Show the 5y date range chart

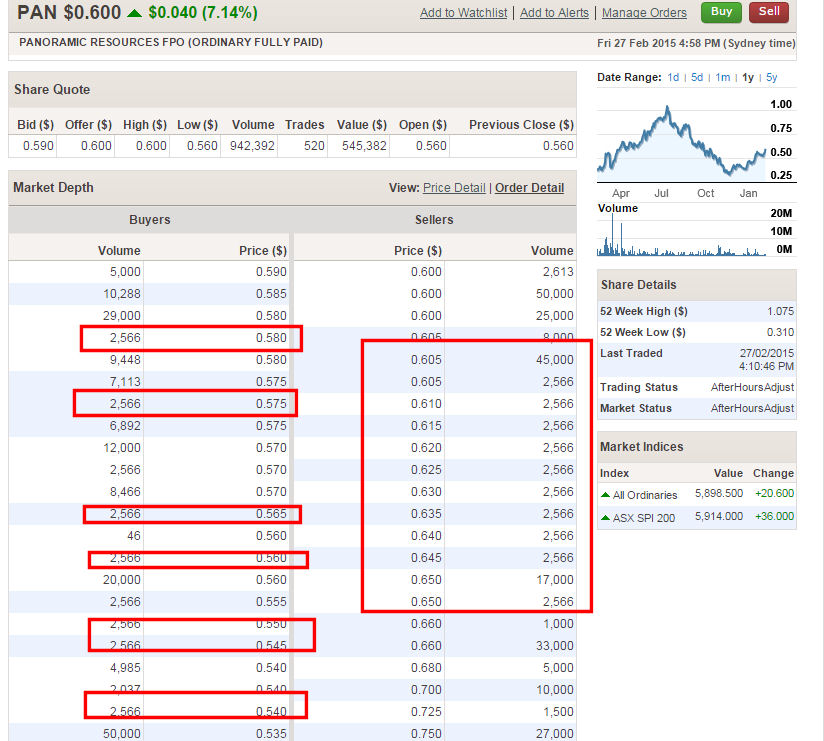(771, 77)
